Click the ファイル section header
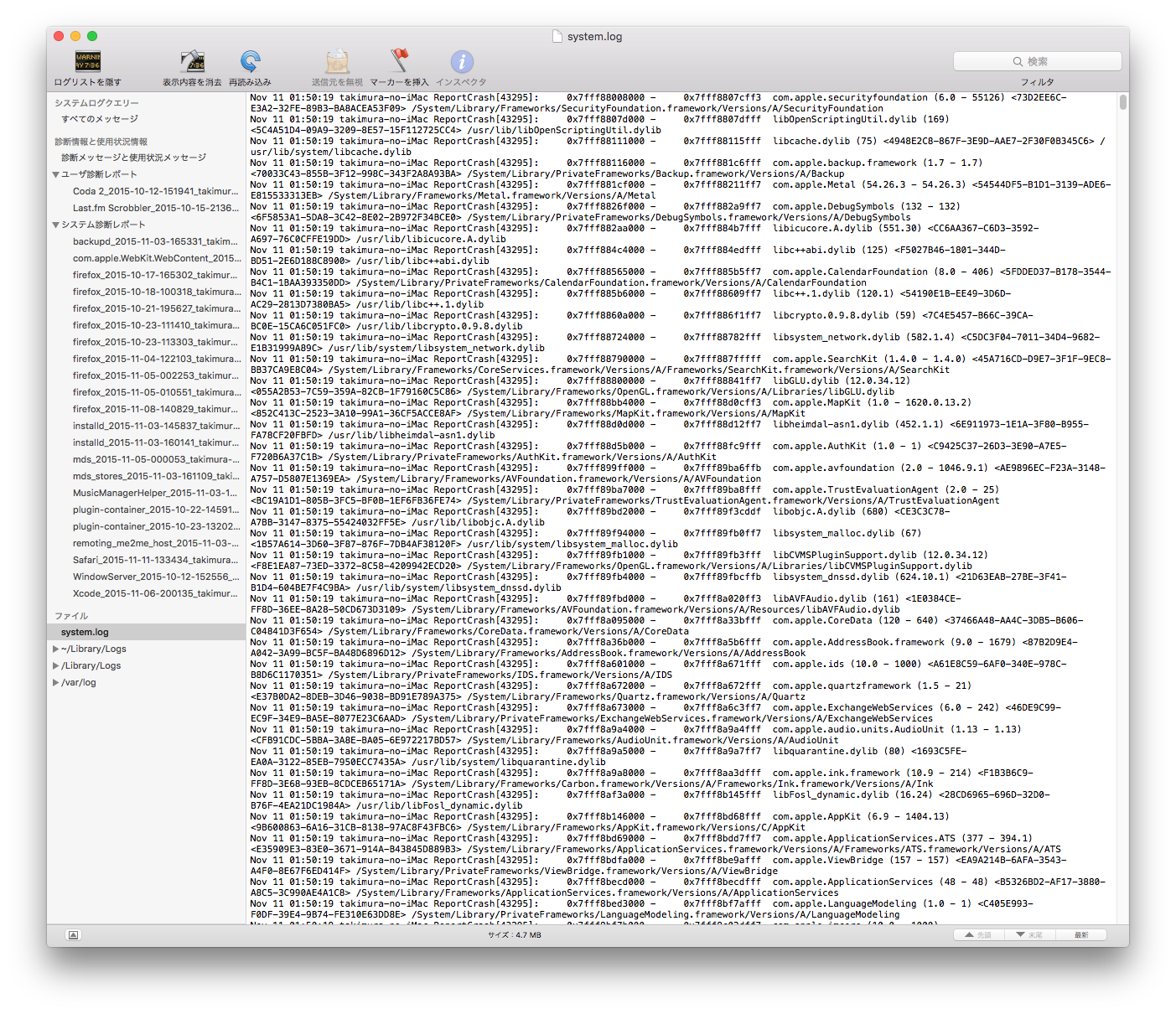The image size is (1176, 1014). pyautogui.click(x=71, y=616)
